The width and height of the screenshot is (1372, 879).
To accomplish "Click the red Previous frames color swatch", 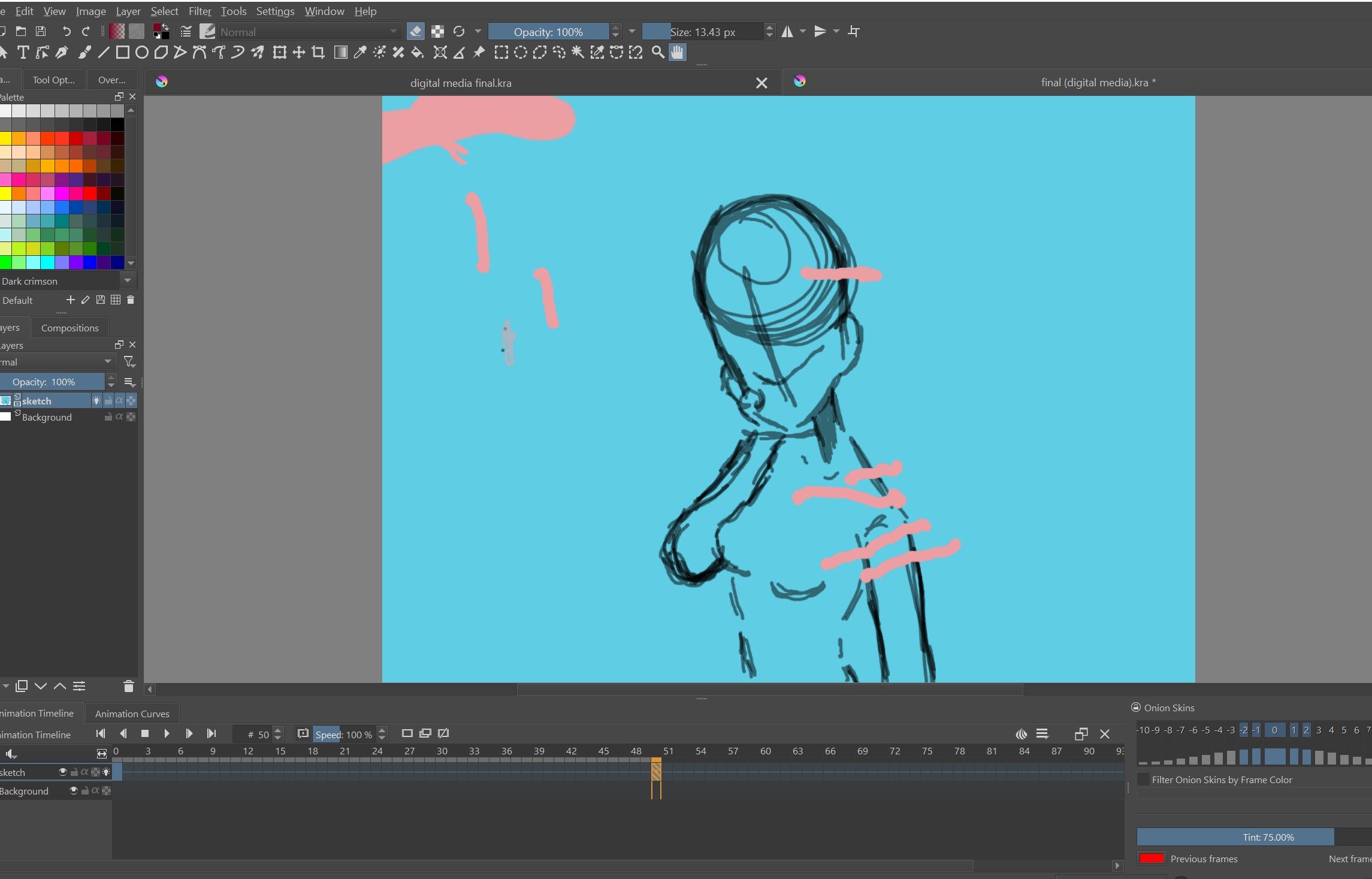I will click(1151, 859).
